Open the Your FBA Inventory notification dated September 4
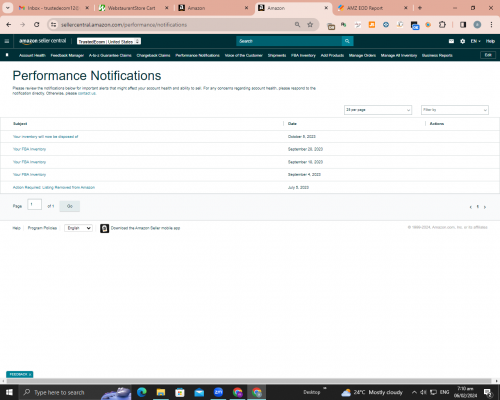The width and height of the screenshot is (500, 400). (29, 175)
